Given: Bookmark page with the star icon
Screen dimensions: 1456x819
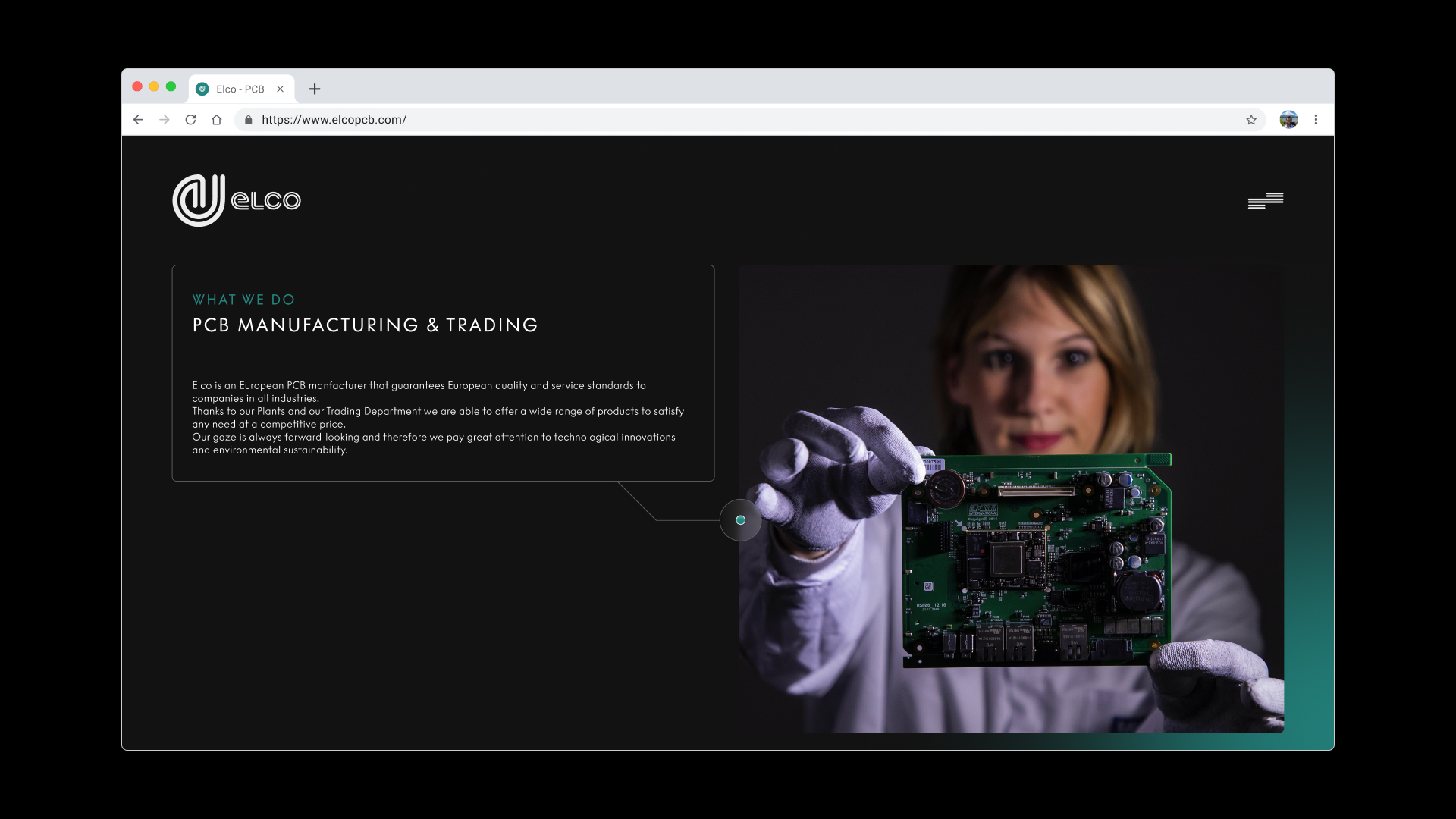Looking at the screenshot, I should tap(1251, 120).
